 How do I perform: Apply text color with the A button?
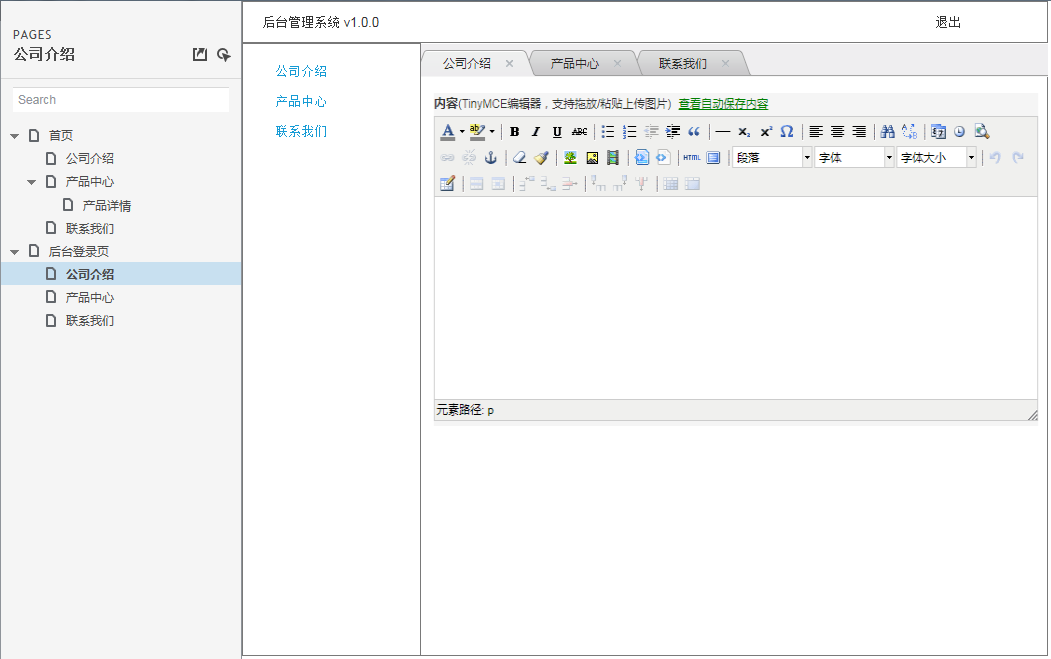pos(448,131)
